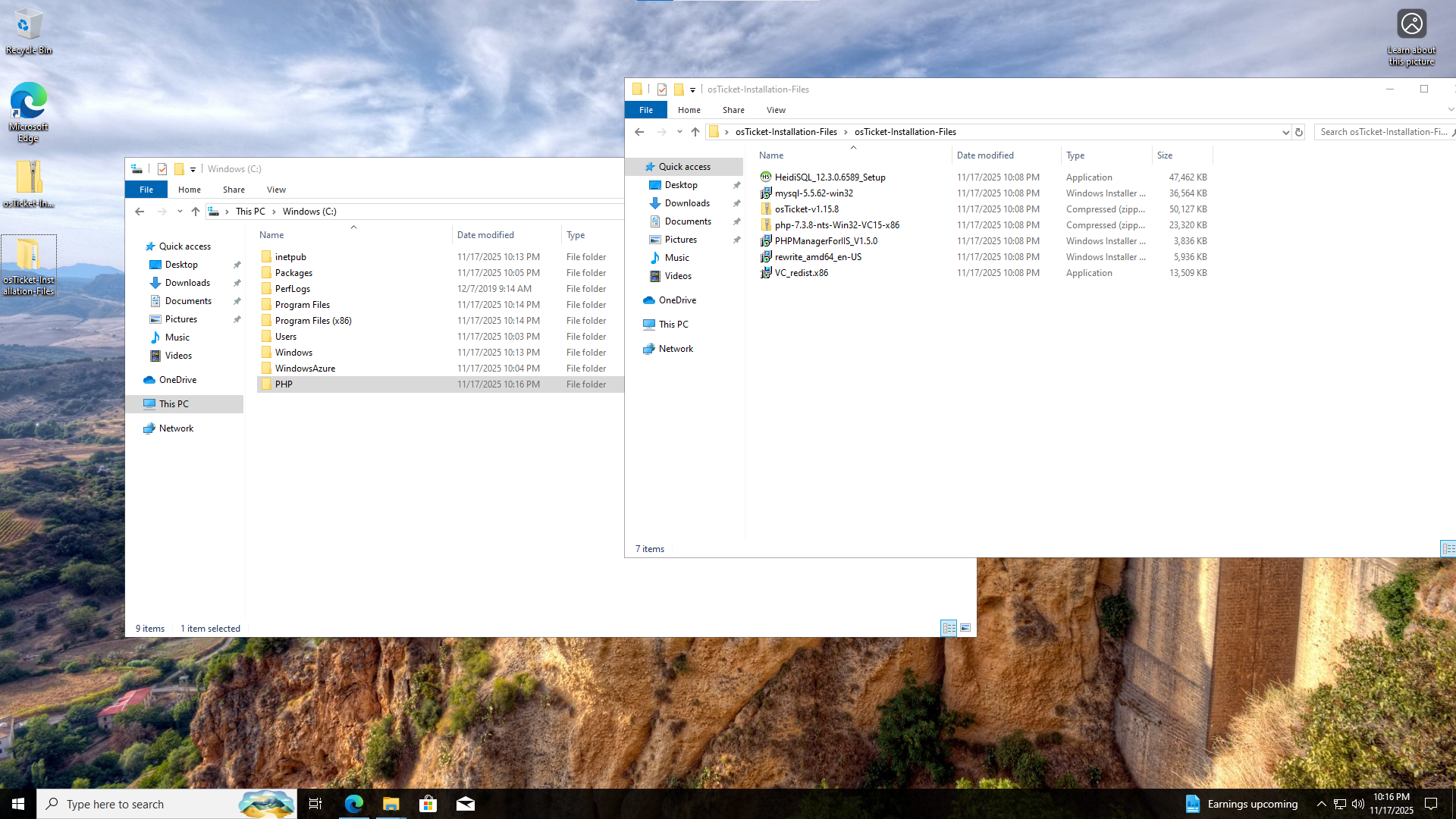Open HeidiSQL setup application icon

(766, 177)
